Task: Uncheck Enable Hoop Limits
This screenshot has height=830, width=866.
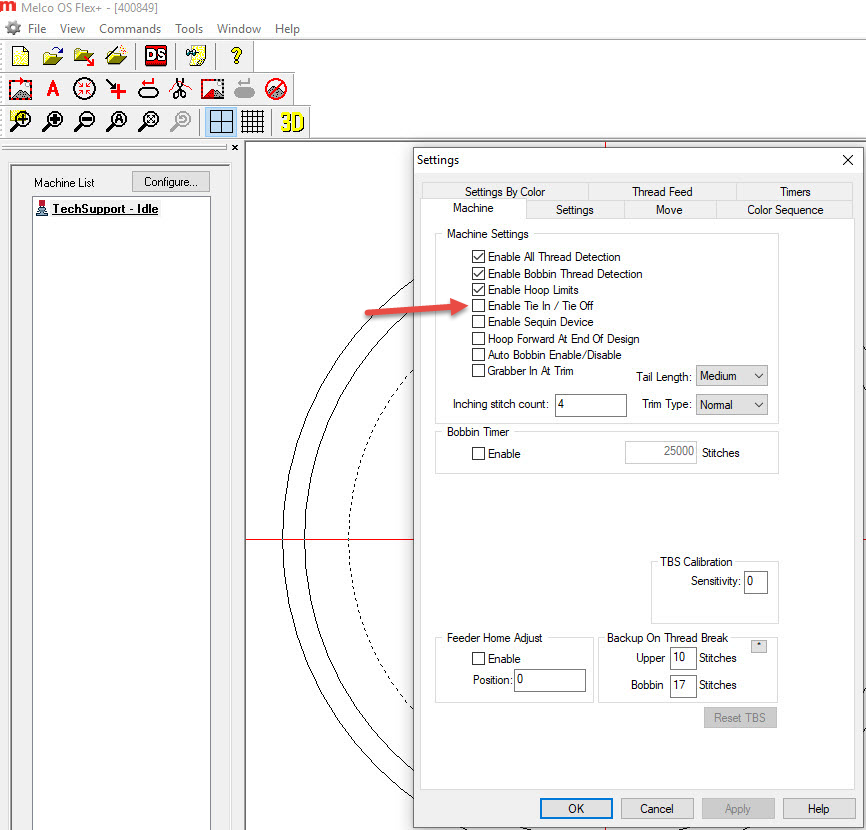Action: pyautogui.click(x=479, y=290)
